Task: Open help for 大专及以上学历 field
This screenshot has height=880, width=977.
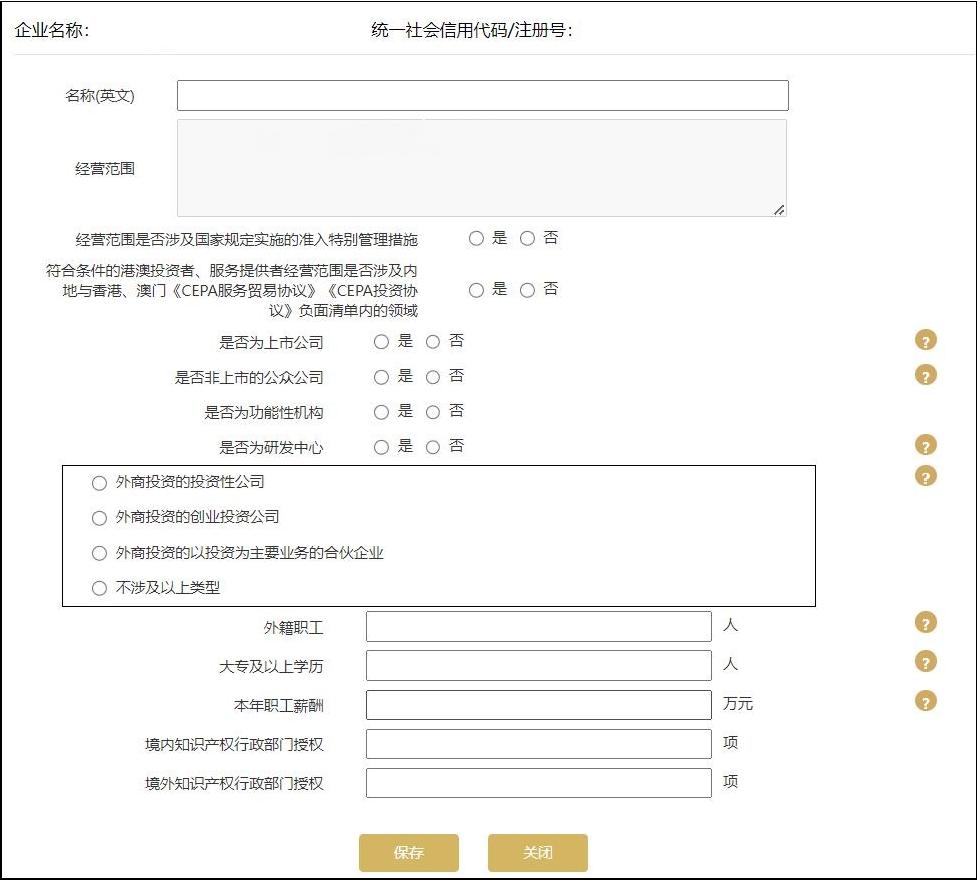Action: (925, 661)
